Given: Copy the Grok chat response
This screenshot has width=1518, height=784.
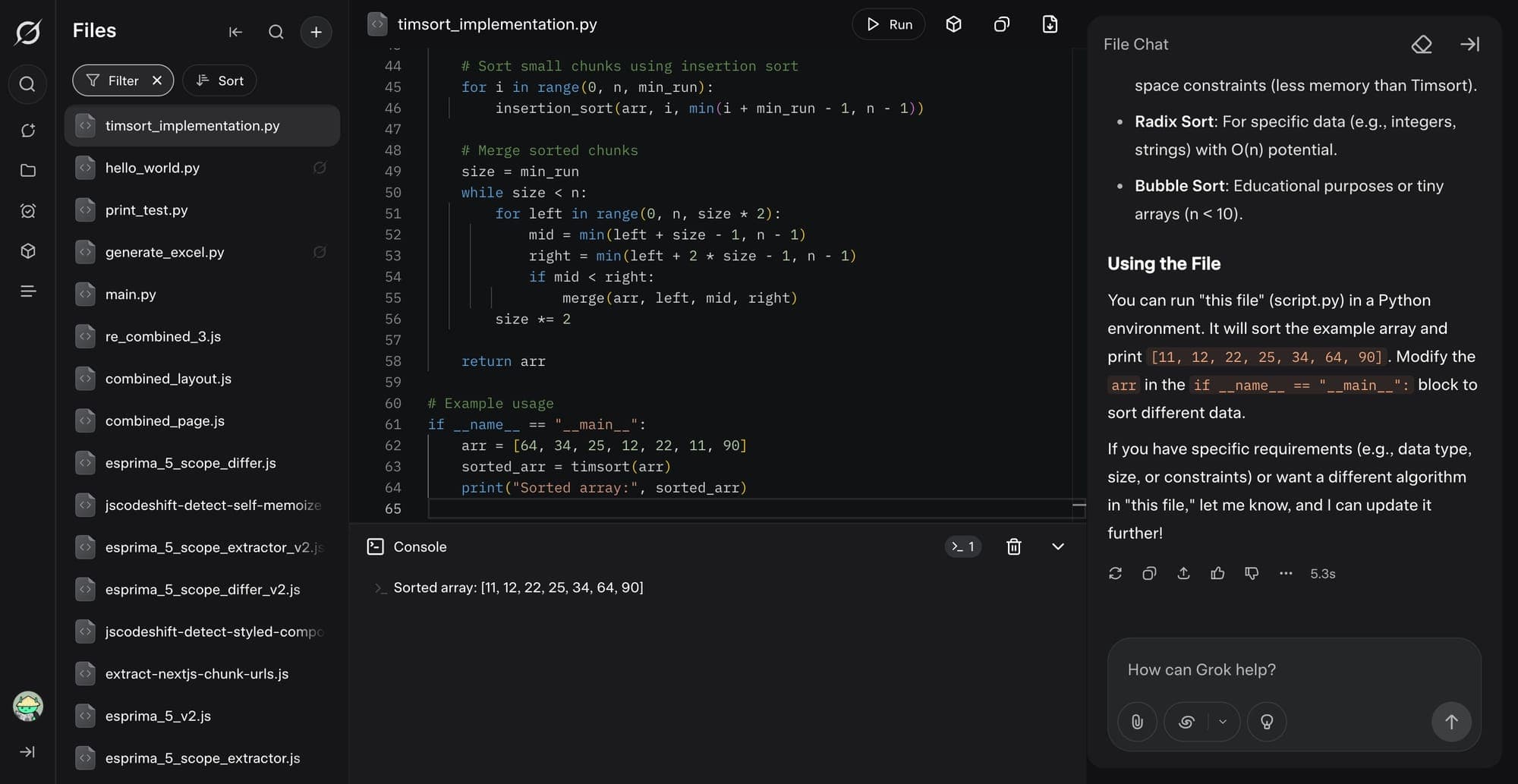Looking at the screenshot, I should (1149, 574).
